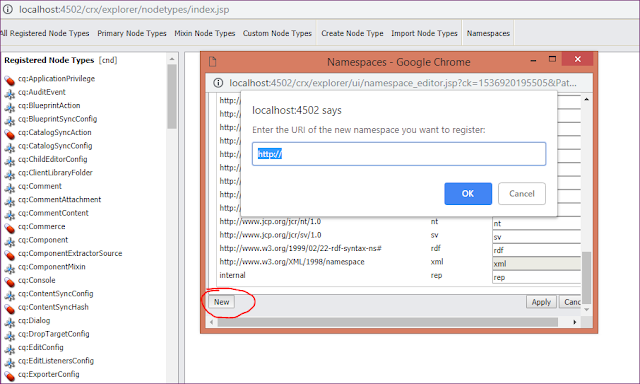Click the rep prefix input field
Viewport: 640px width, 384px height.
[x=536, y=277]
